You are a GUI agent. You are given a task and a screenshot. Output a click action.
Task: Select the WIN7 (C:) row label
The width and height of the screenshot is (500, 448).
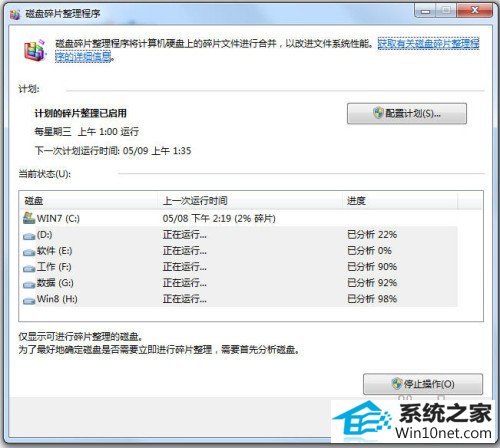[58, 219]
